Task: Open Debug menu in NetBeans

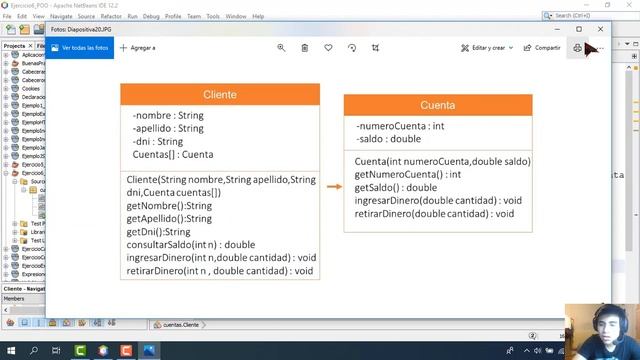Action: pyautogui.click(x=151, y=16)
